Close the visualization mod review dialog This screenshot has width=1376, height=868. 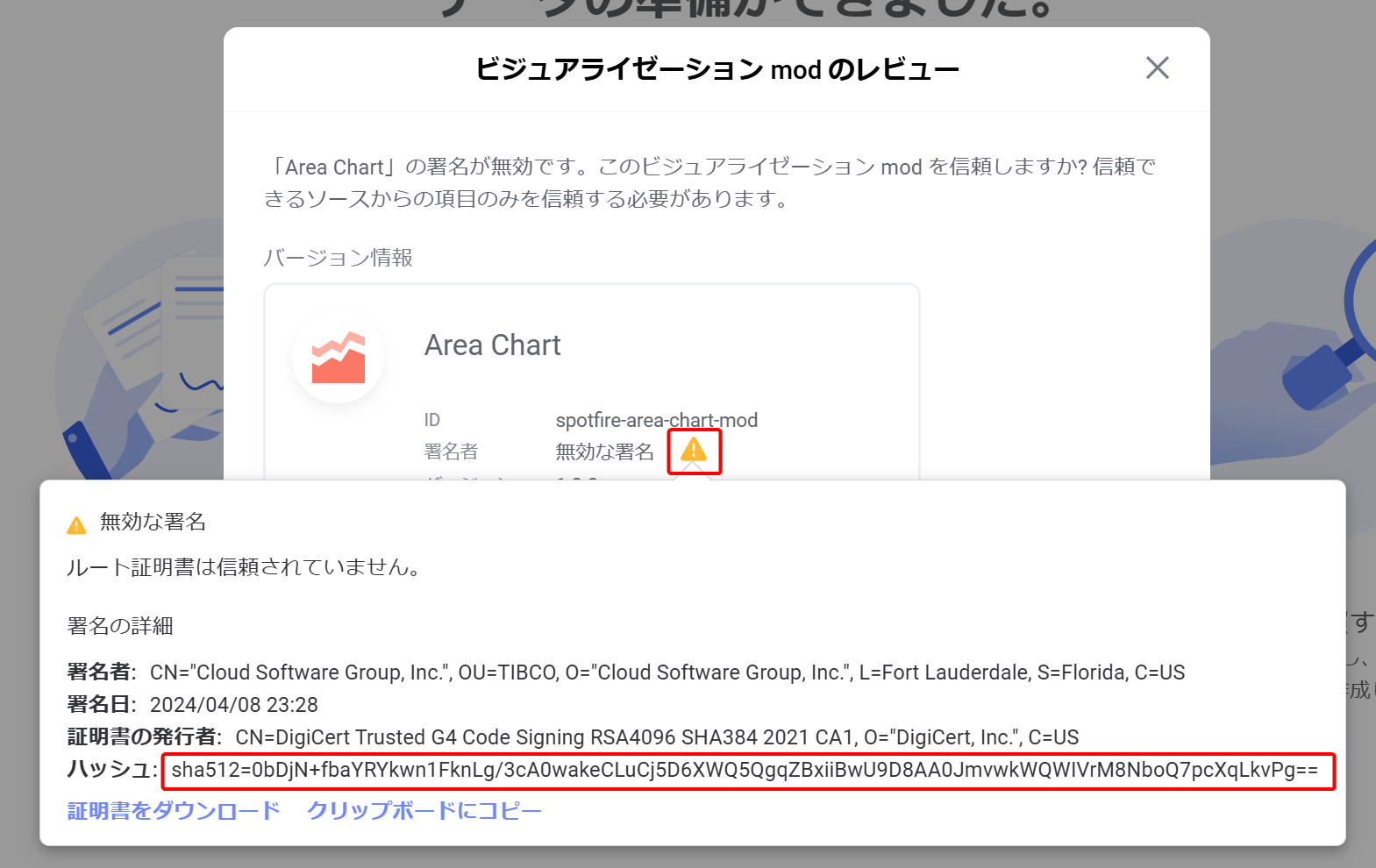(1158, 68)
